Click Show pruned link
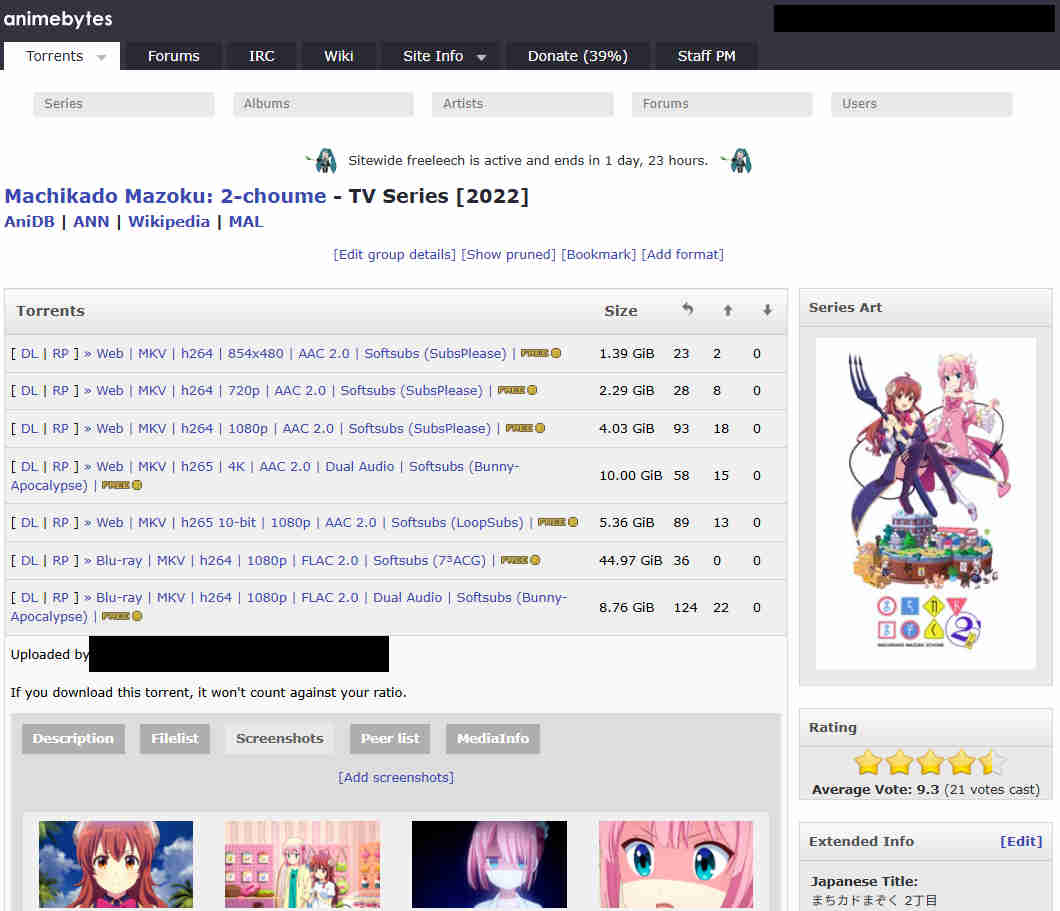The width and height of the screenshot is (1060, 911). click(508, 255)
